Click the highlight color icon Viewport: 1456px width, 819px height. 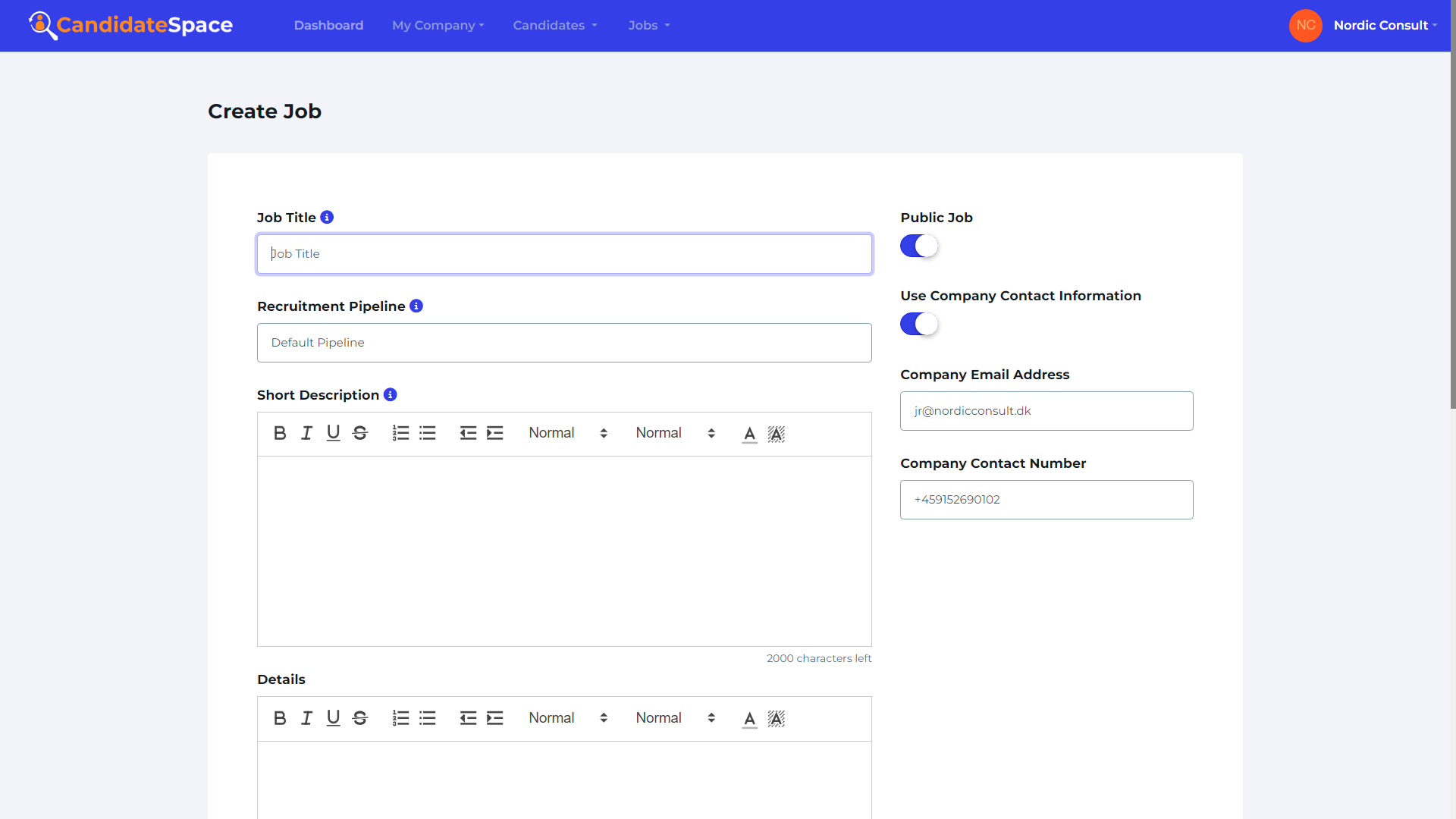point(776,434)
